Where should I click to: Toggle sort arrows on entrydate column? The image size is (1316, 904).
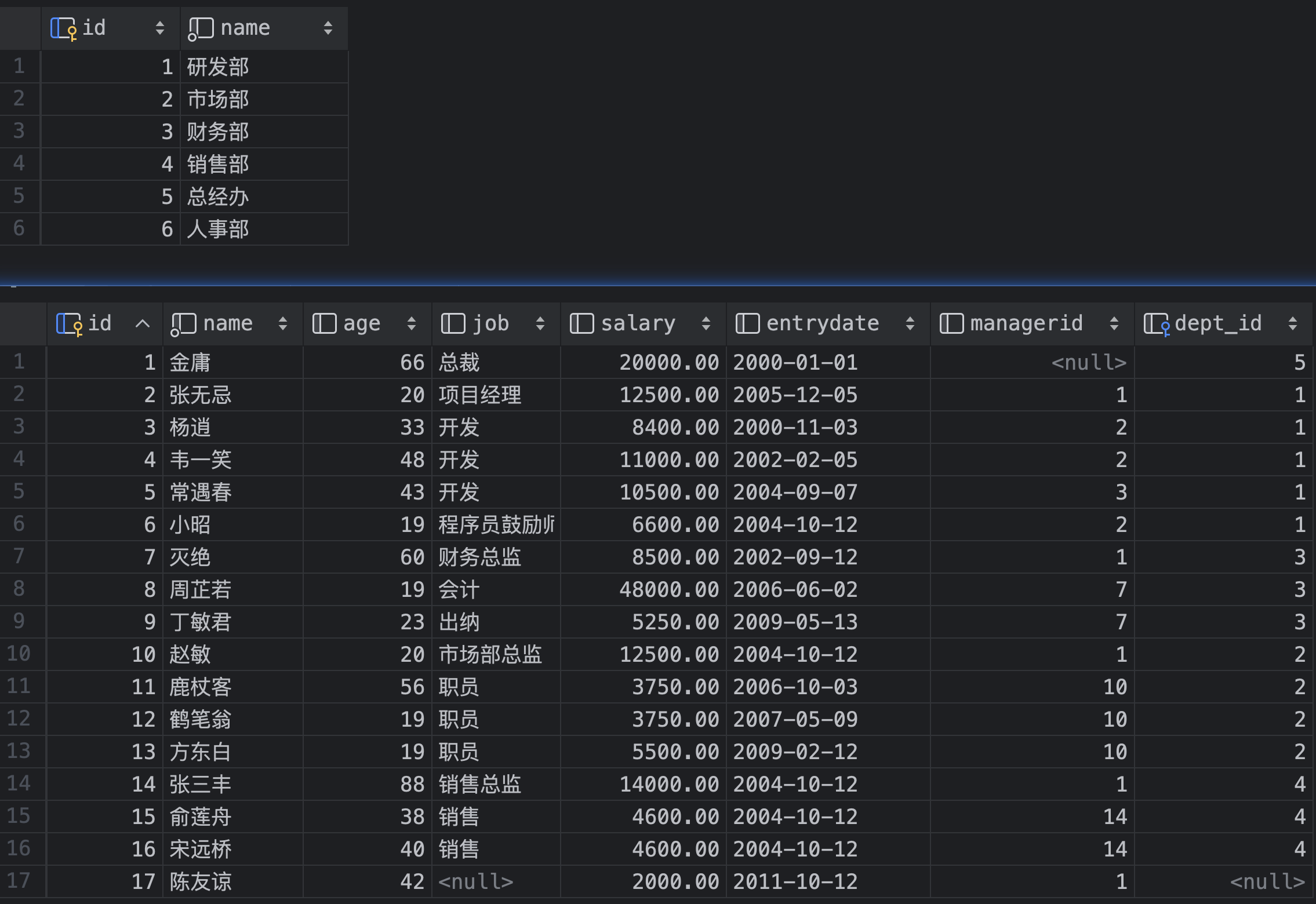point(910,323)
